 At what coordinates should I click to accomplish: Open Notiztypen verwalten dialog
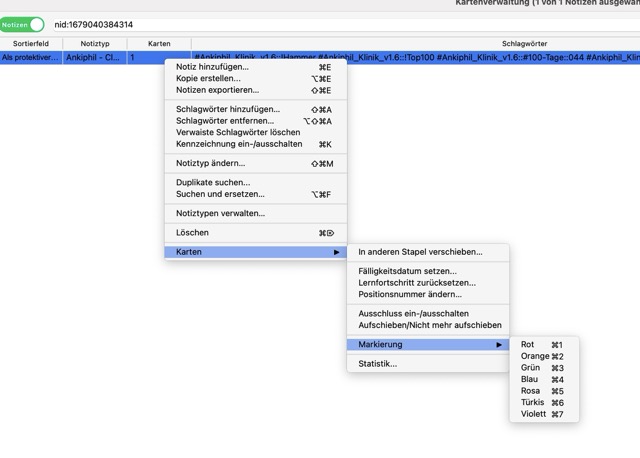pos(220,213)
